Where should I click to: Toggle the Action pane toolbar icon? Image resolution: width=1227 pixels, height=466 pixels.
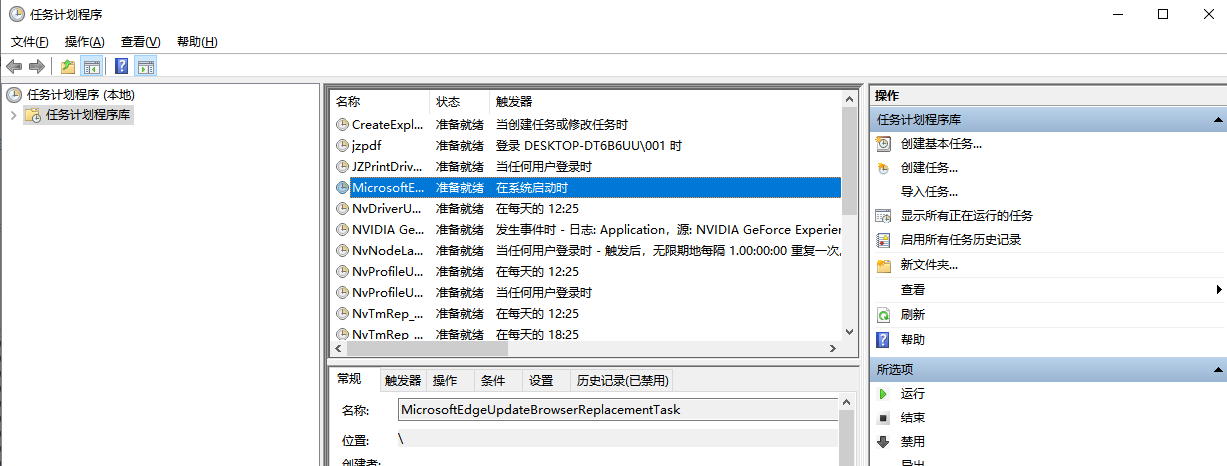tap(146, 67)
